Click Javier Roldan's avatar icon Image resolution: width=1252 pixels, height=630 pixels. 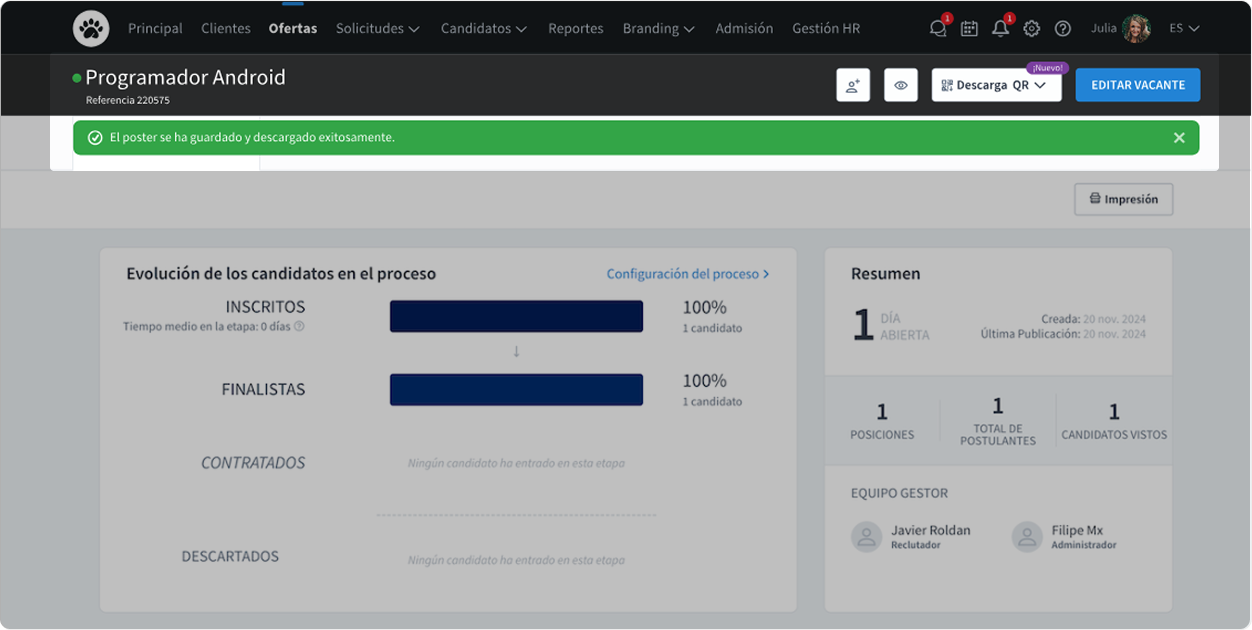pyautogui.click(x=866, y=537)
